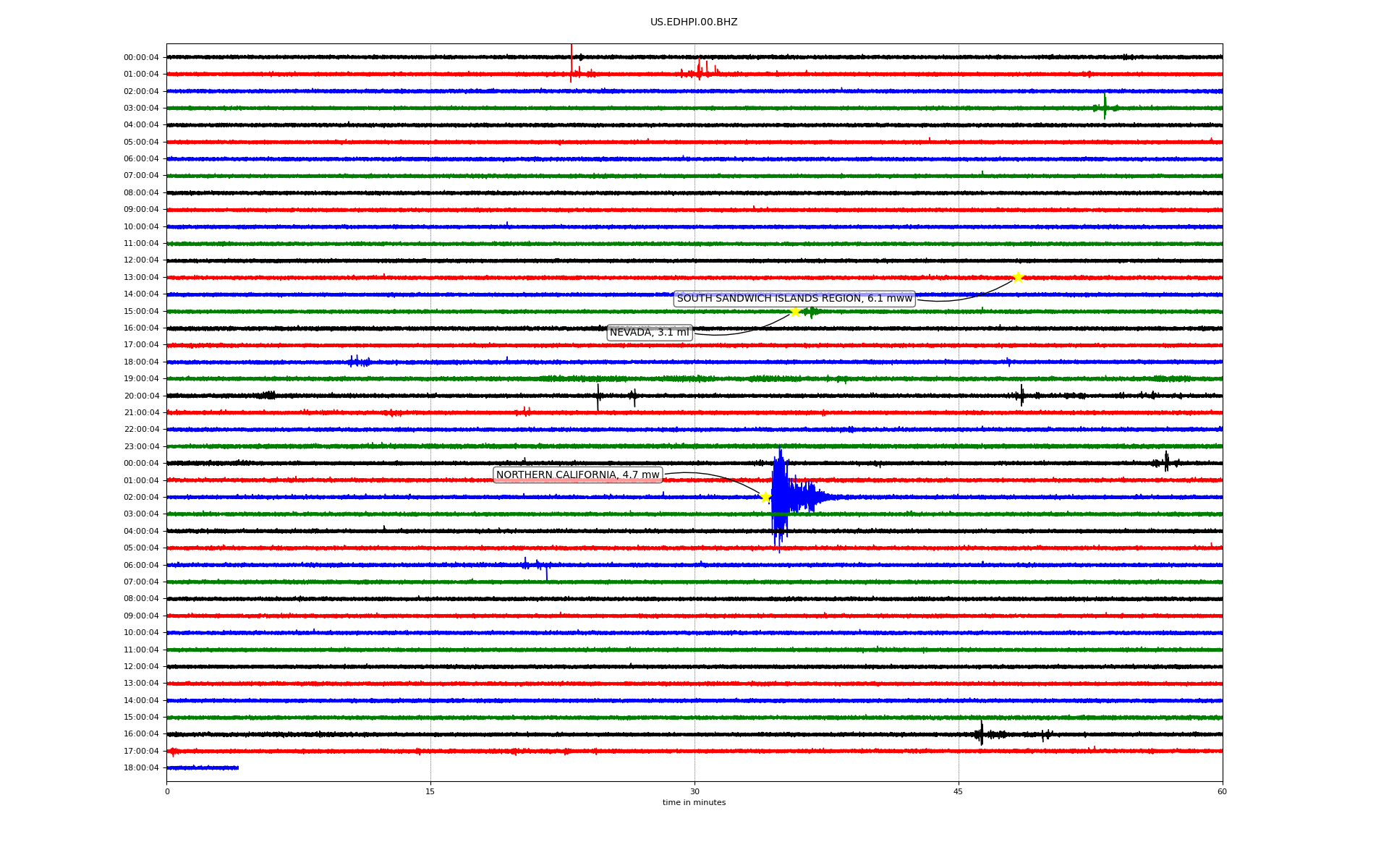
Task: Click the 02:00:04 label of the blue earthquake trace
Action: [x=141, y=497]
